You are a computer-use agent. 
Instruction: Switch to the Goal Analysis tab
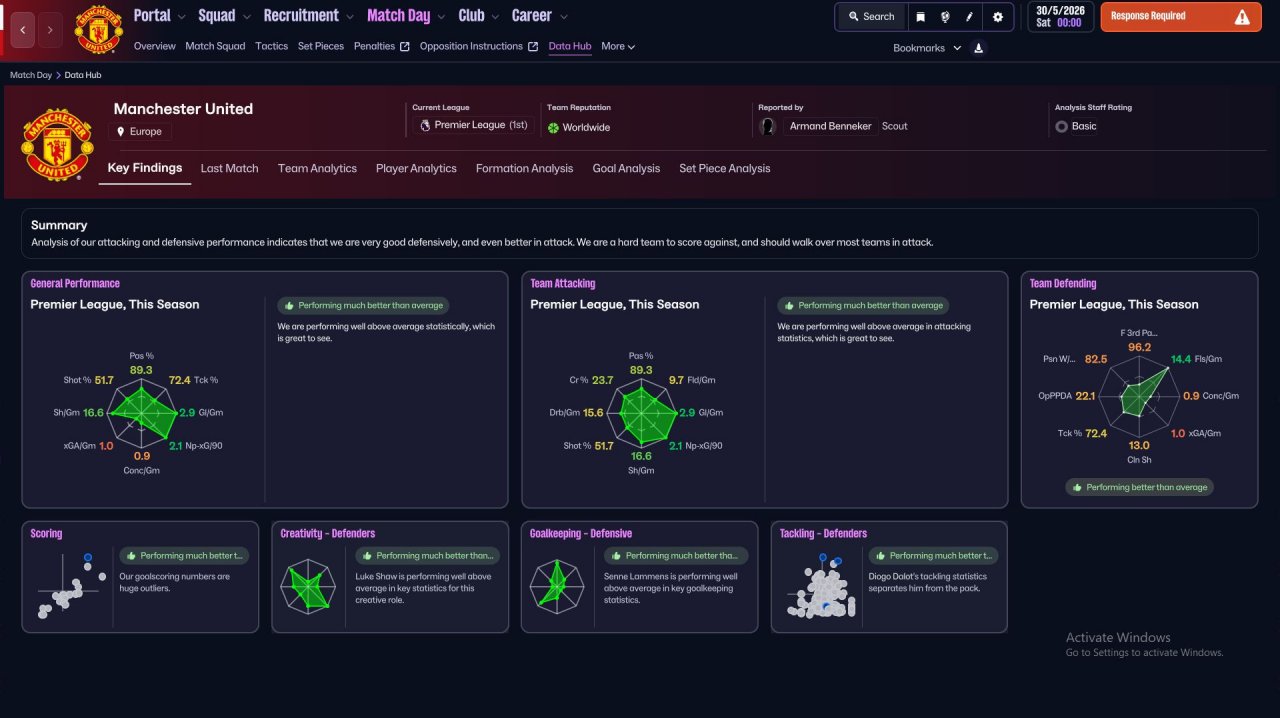626,169
